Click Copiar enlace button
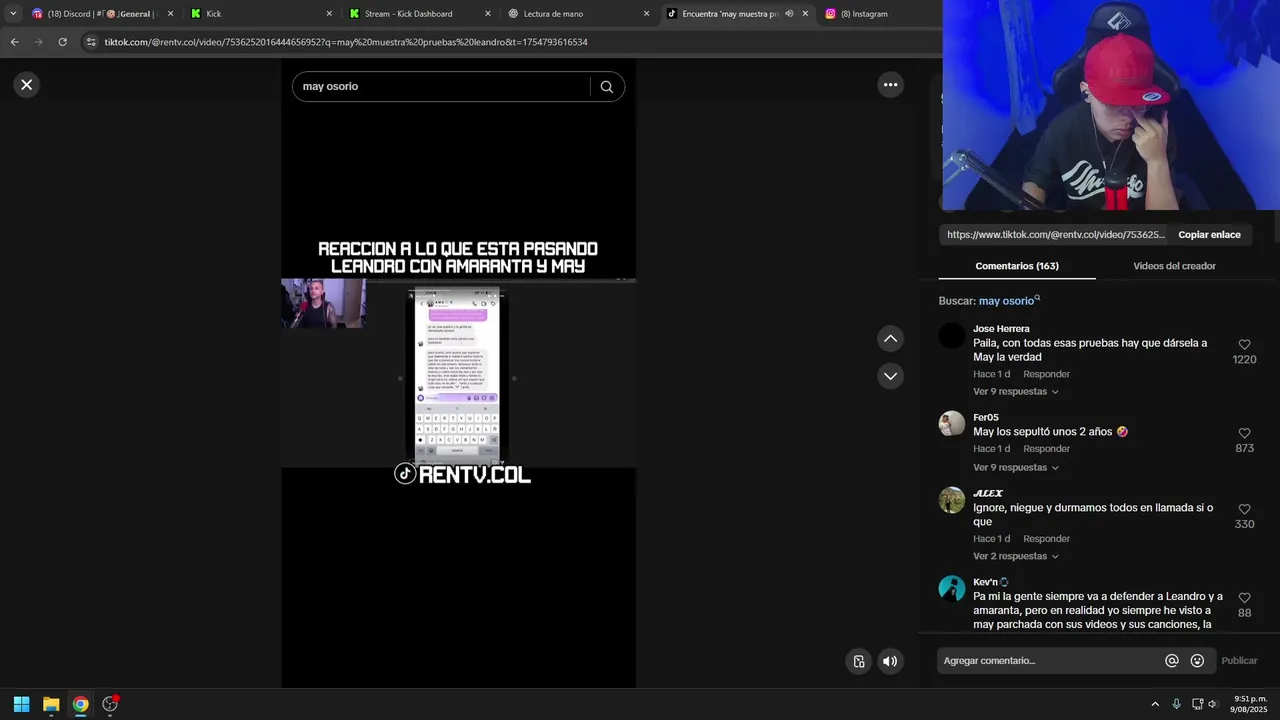Image resolution: width=1280 pixels, height=720 pixels. 1209,235
